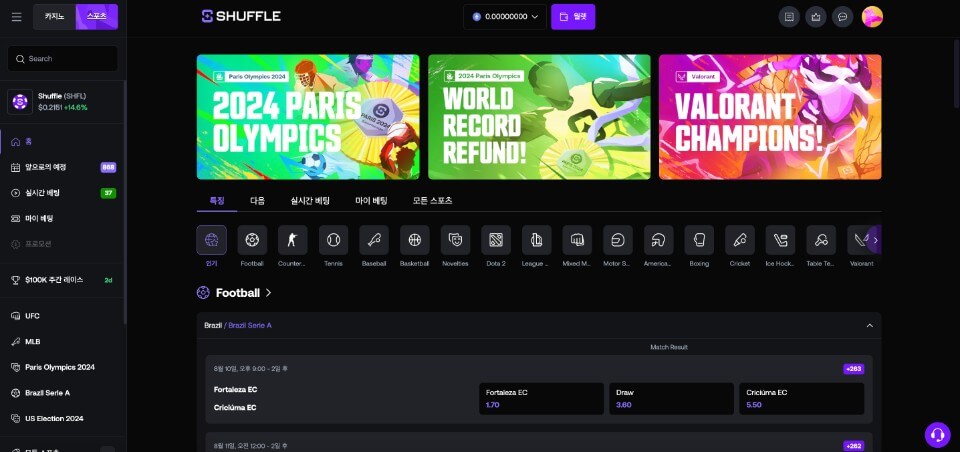Open 마이 베팅 in the sidebar

pyautogui.click(x=62, y=219)
